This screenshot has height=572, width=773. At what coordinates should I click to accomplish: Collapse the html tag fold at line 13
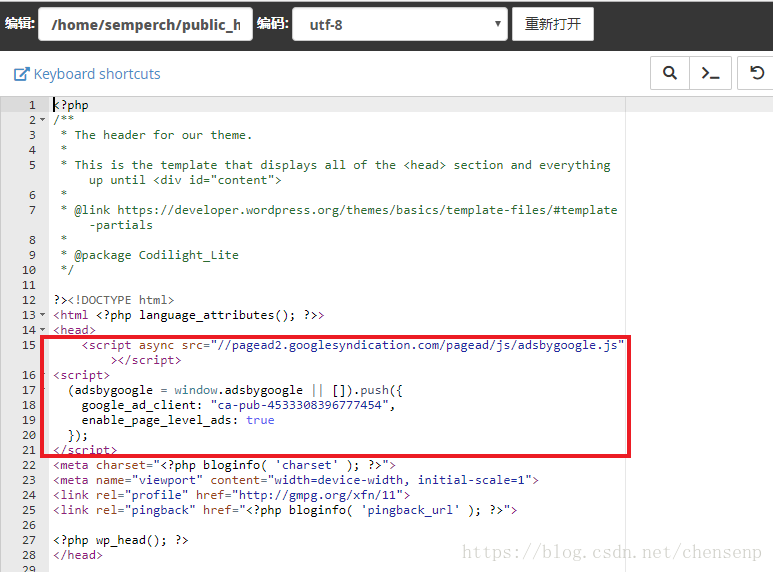point(42,315)
